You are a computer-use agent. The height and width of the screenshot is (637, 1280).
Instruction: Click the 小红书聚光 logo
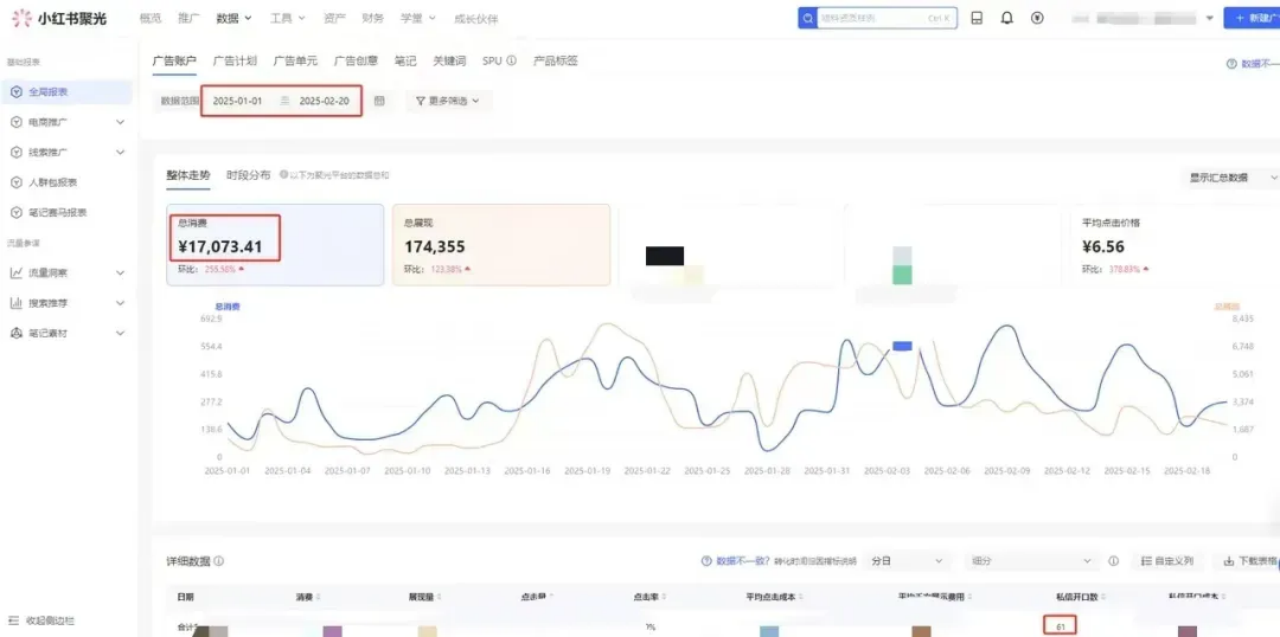tap(59, 18)
